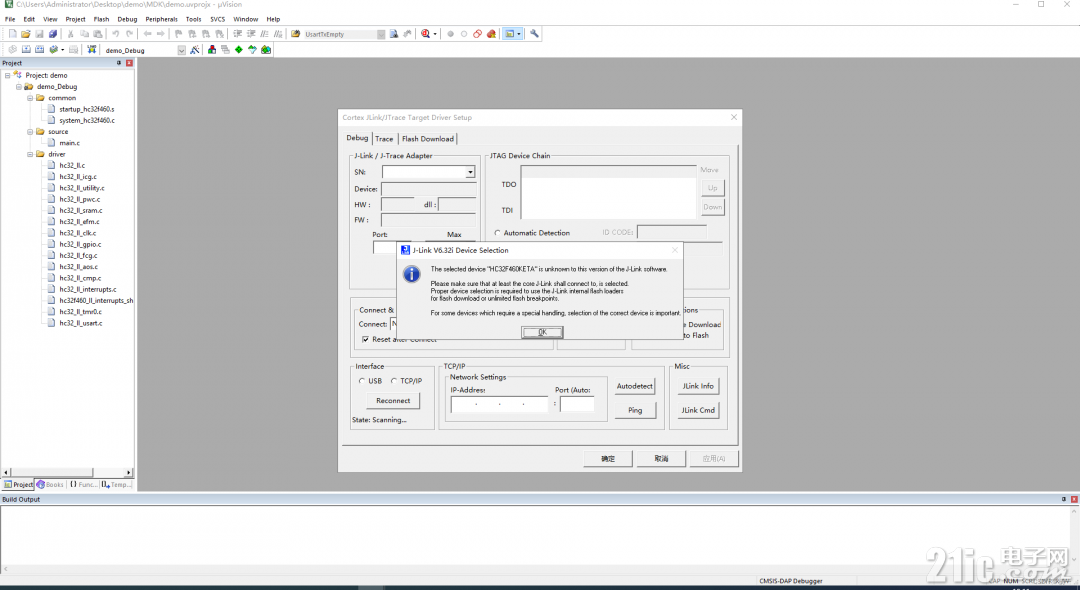
Task: Select the USB interface radio button
Action: [x=362, y=381]
